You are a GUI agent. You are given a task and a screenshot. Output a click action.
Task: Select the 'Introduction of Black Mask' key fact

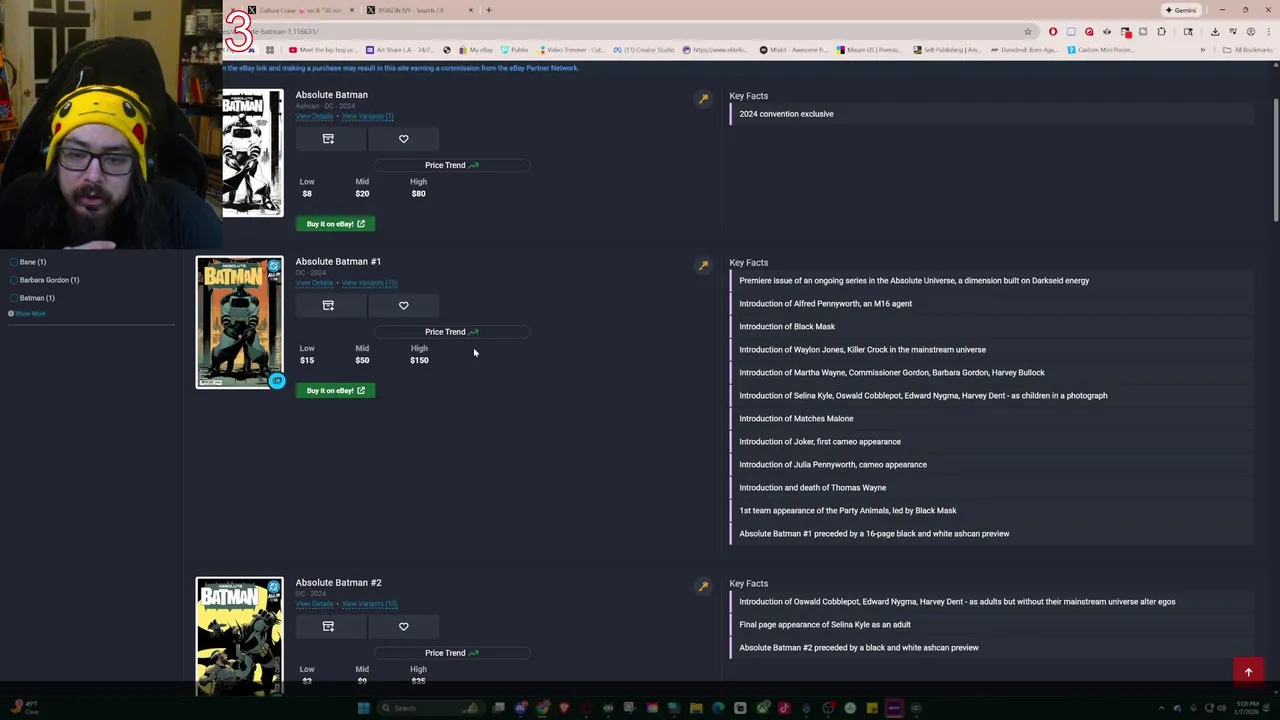pyautogui.click(x=787, y=327)
